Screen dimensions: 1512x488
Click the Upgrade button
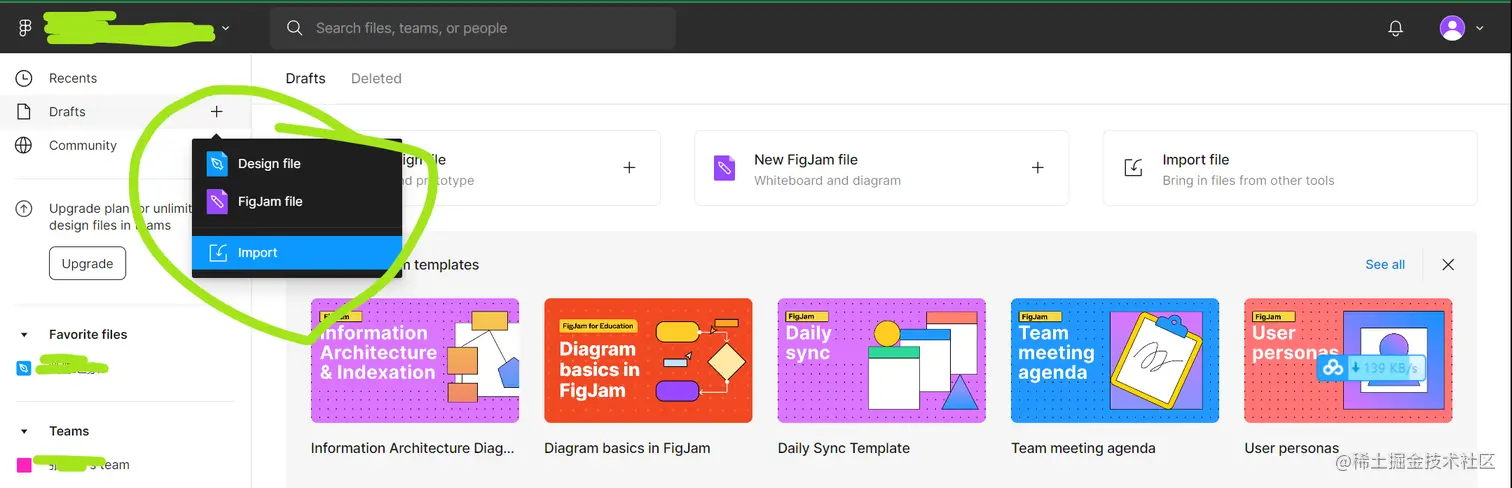(x=87, y=264)
